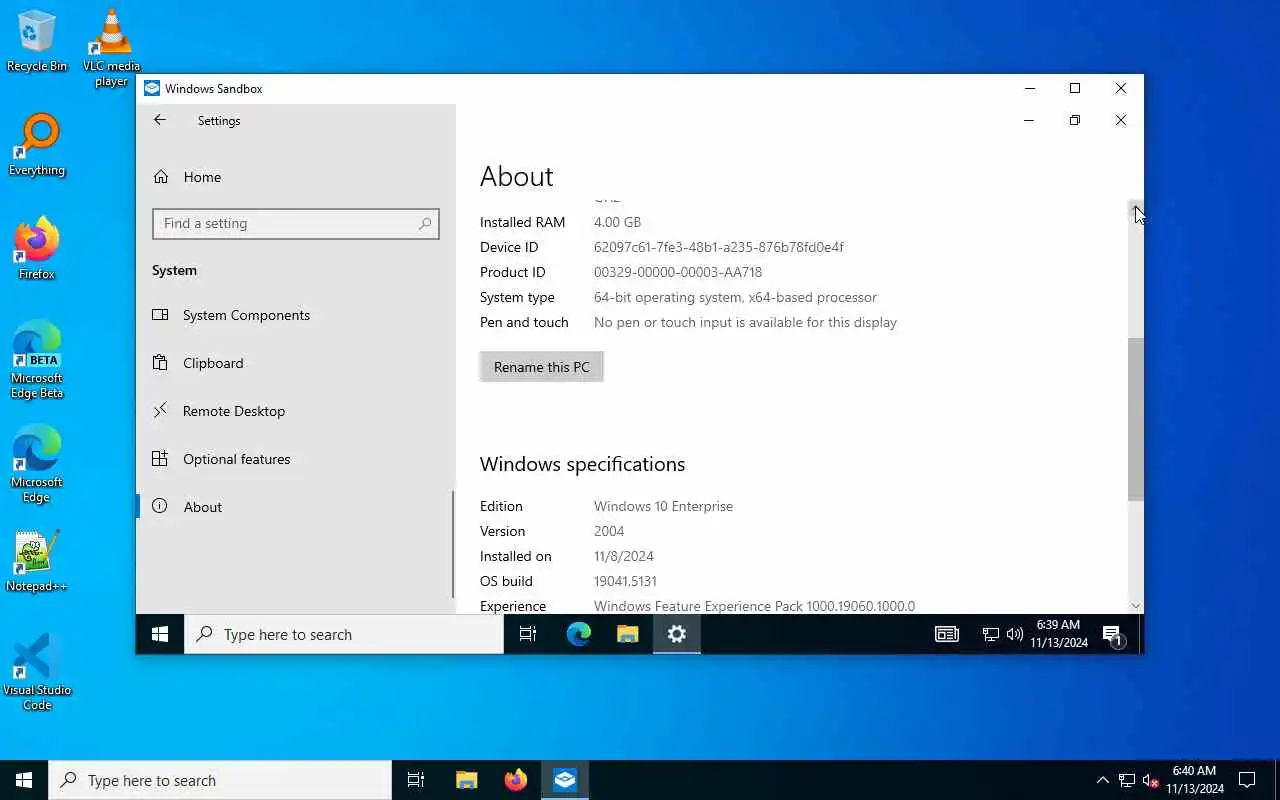
Task: Launch Firefox from host taskbar
Action: point(516,780)
